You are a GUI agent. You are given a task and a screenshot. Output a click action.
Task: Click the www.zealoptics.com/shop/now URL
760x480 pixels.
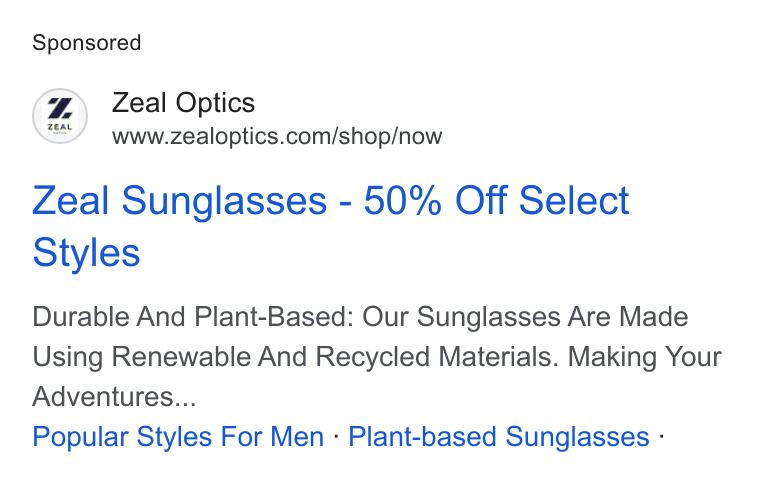point(277,136)
